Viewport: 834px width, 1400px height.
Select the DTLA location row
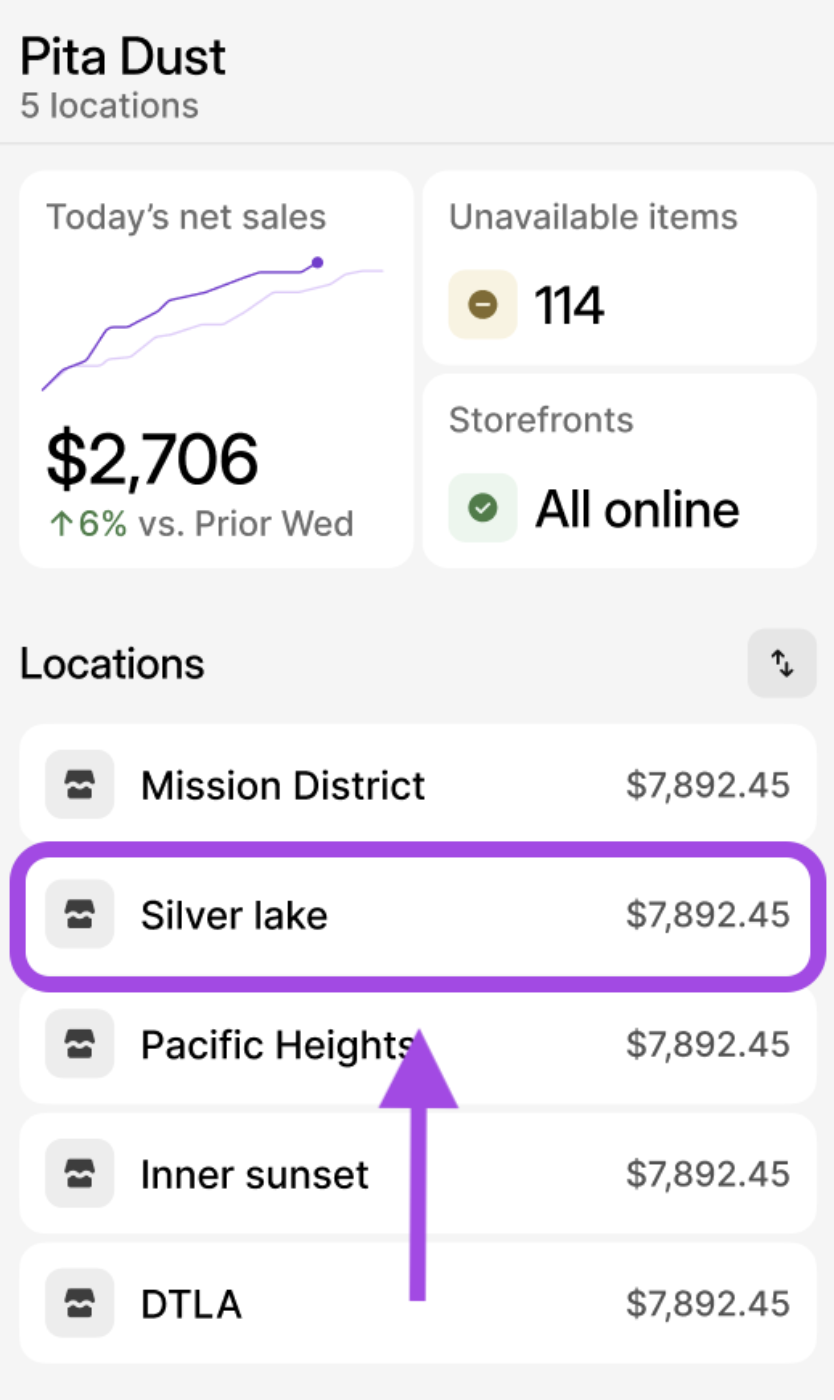click(x=417, y=1303)
